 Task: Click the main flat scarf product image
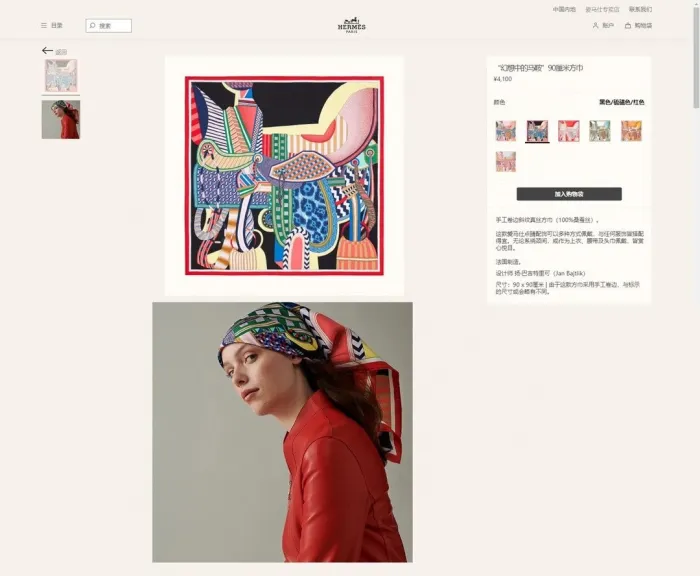284,175
